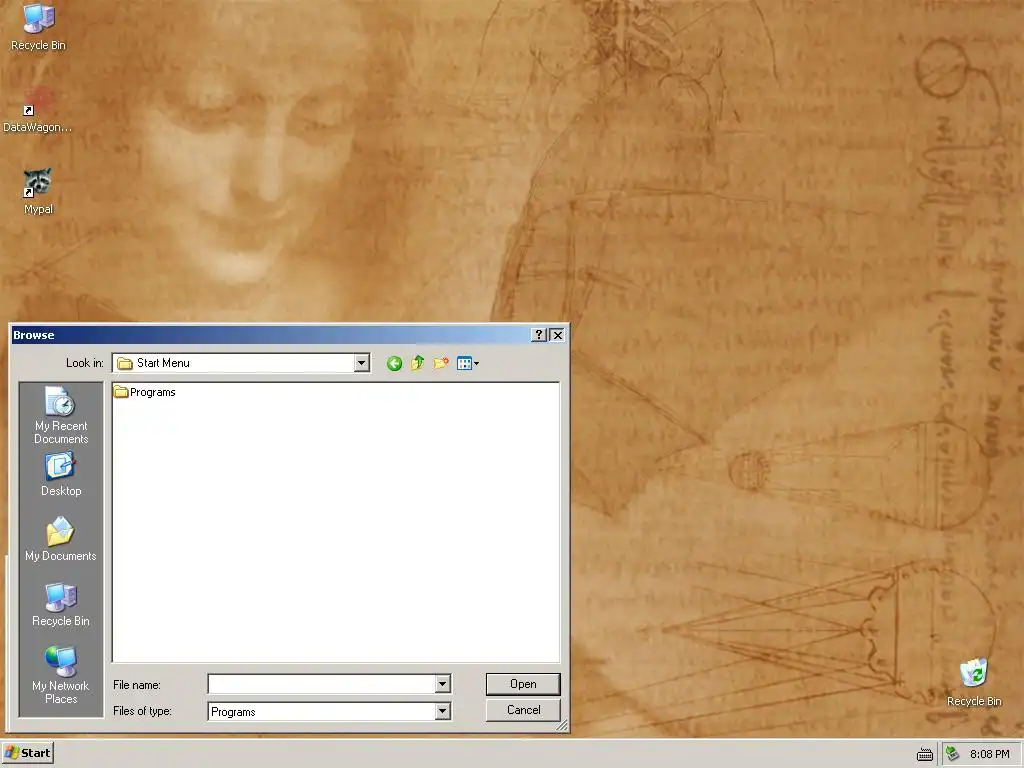Click the on-screen keyboard tray icon
The height and width of the screenshot is (768, 1024).
click(x=925, y=755)
